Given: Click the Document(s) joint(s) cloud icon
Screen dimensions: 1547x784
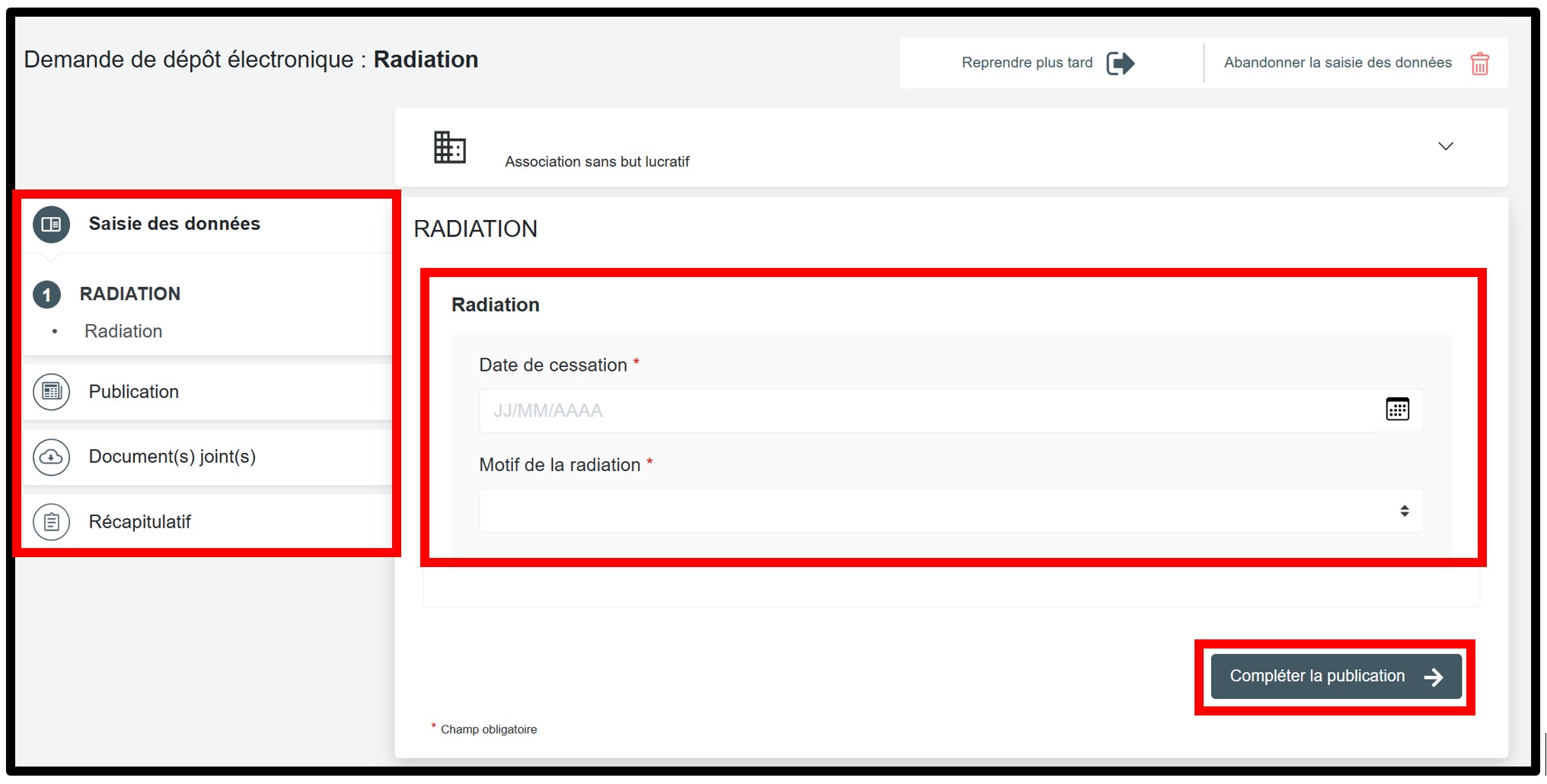Looking at the screenshot, I should [x=51, y=457].
